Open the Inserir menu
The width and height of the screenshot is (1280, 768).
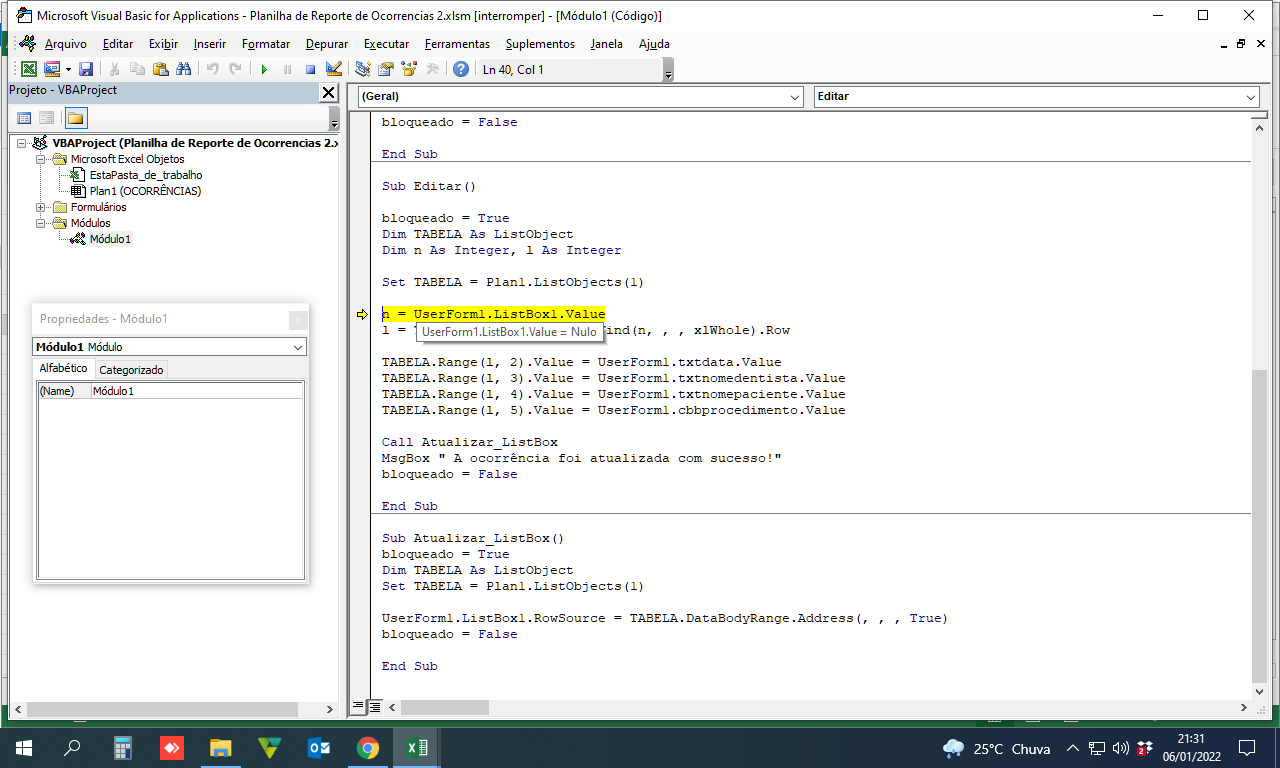point(210,44)
